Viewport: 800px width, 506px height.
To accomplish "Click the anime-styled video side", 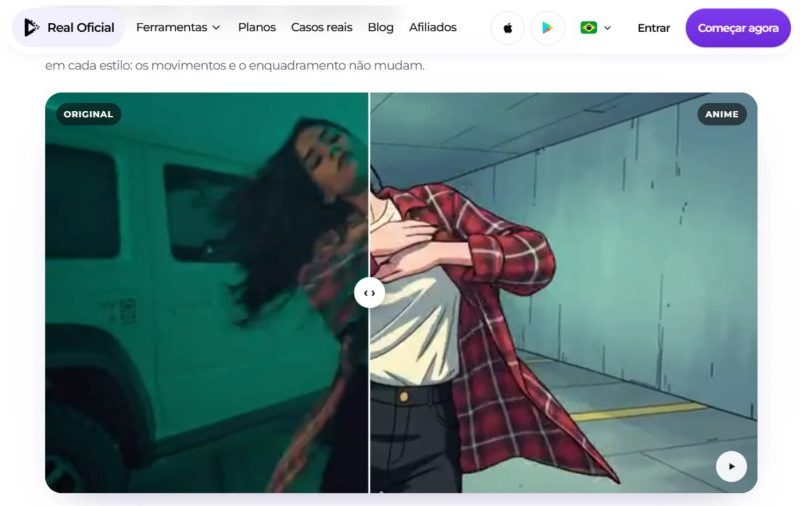I will pyautogui.click(x=564, y=293).
